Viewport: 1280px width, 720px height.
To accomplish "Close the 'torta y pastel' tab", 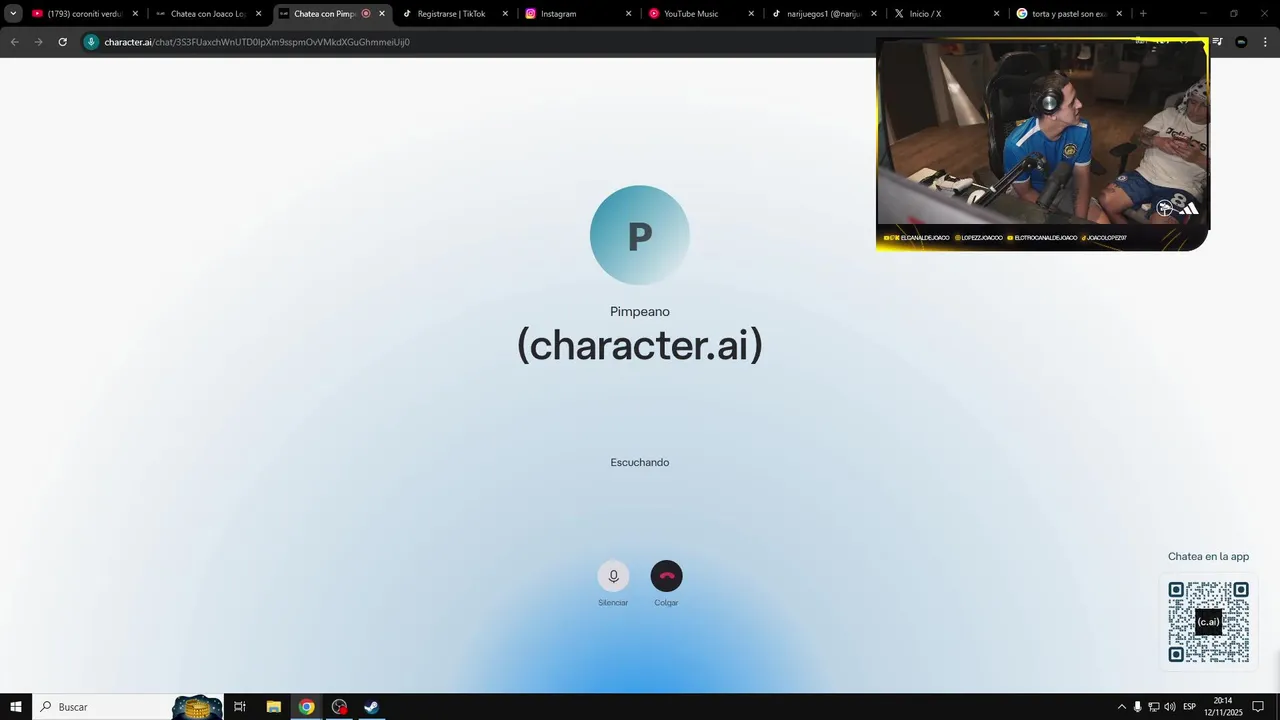I will [1119, 14].
